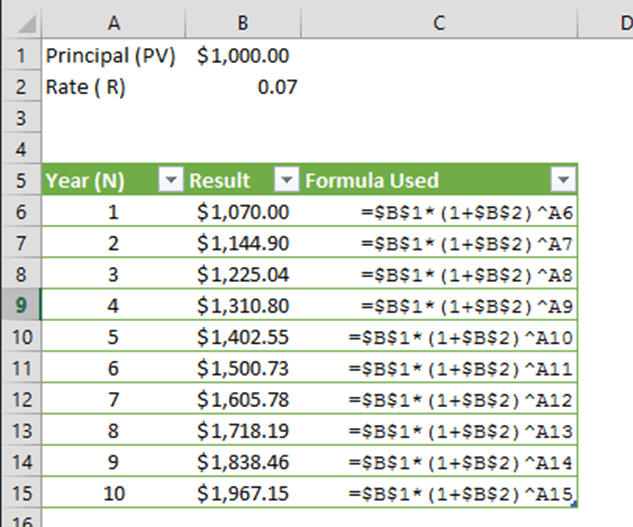The height and width of the screenshot is (527, 633).
Task: Open the Result column filter dropdown
Action: pos(286,179)
